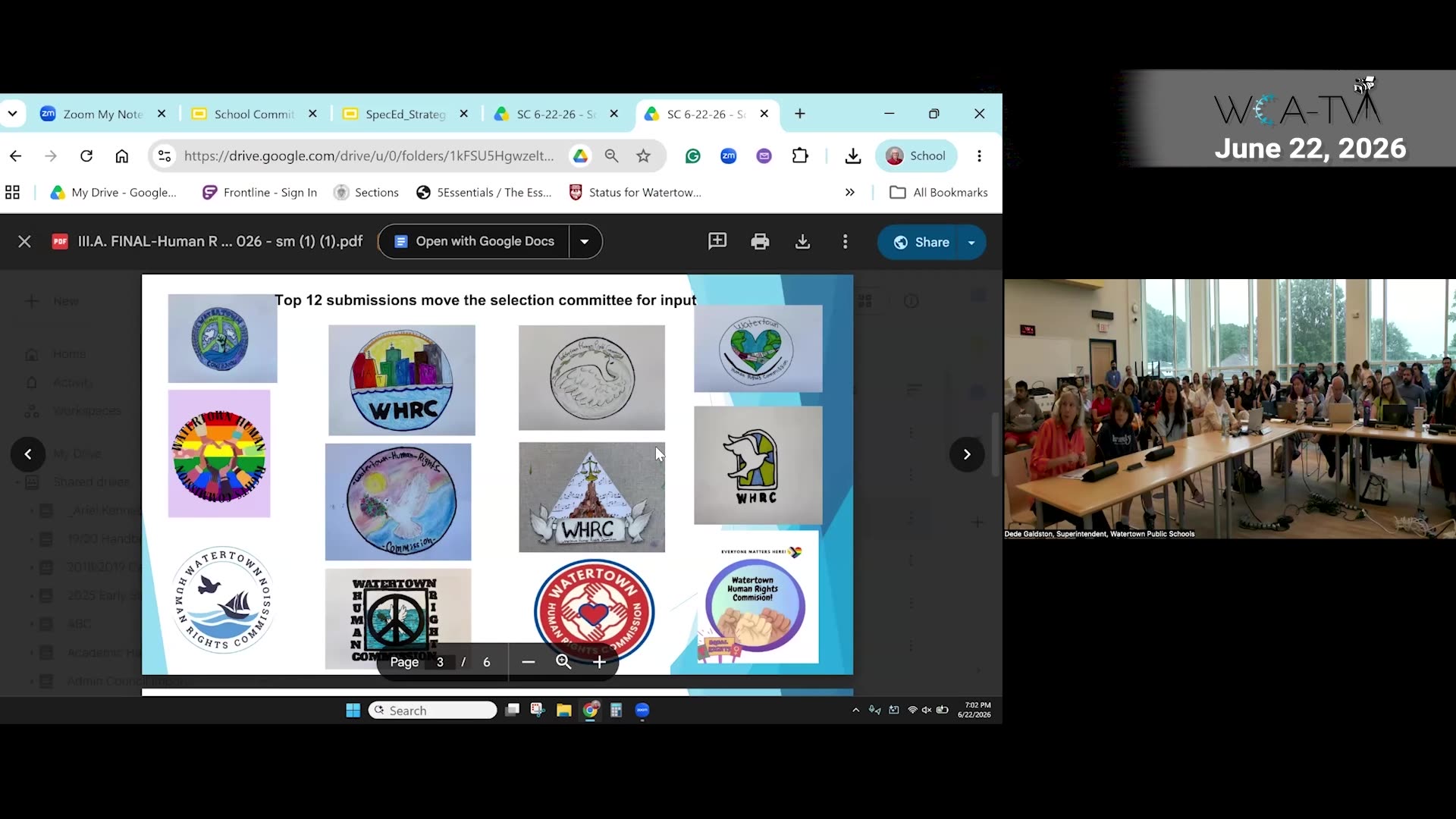Bookmark this page with star icon
The width and height of the screenshot is (1456, 819).
(644, 155)
